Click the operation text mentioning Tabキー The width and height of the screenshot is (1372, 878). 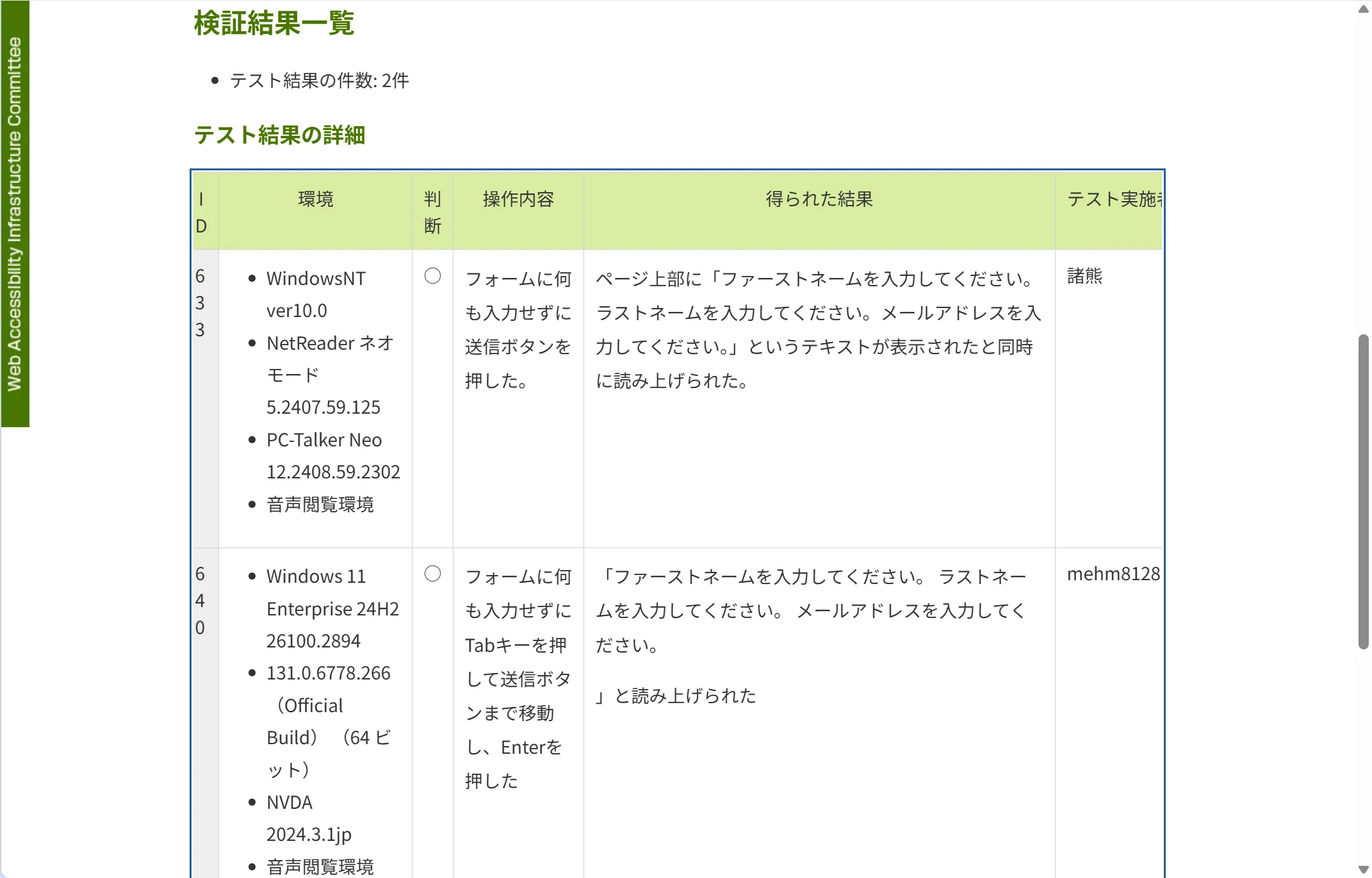coord(518,679)
